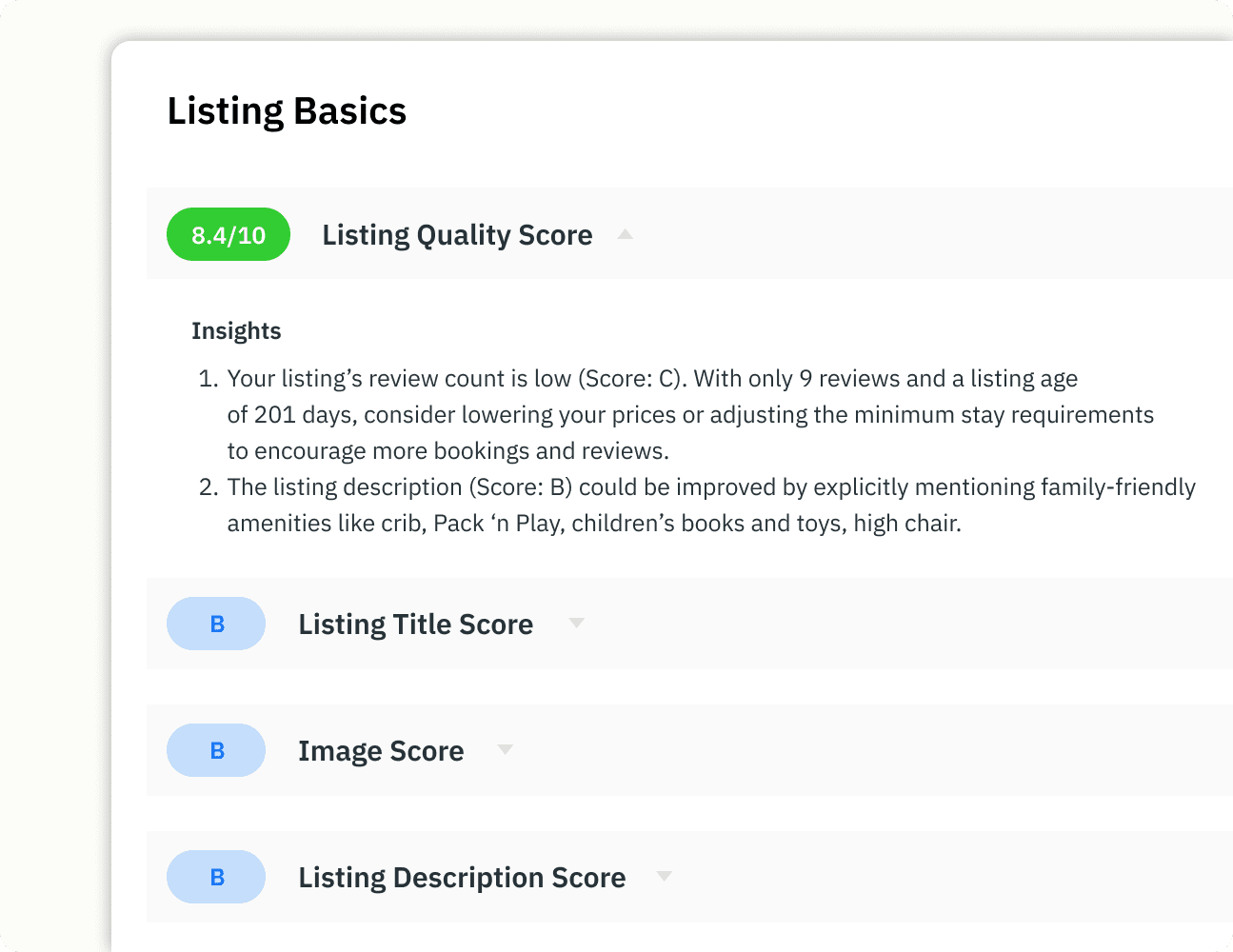The image size is (1233, 952).
Task: Click the green 8.4/10 score badge
Action: [229, 235]
